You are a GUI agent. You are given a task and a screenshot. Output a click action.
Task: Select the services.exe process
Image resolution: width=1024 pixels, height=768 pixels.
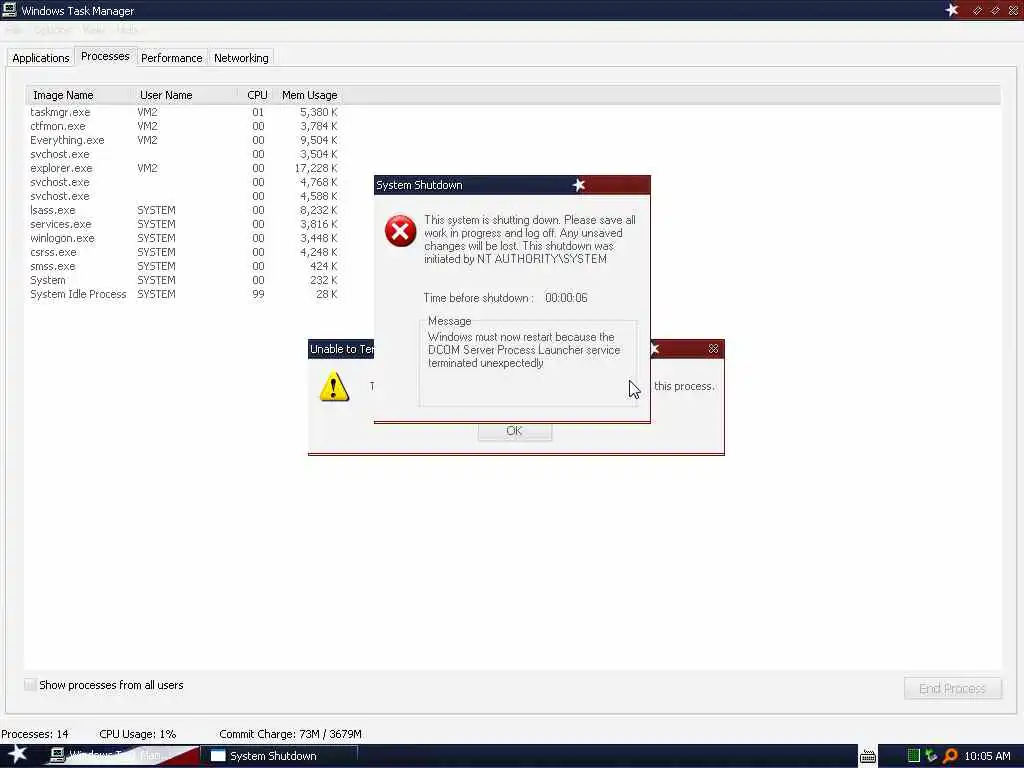184,224
